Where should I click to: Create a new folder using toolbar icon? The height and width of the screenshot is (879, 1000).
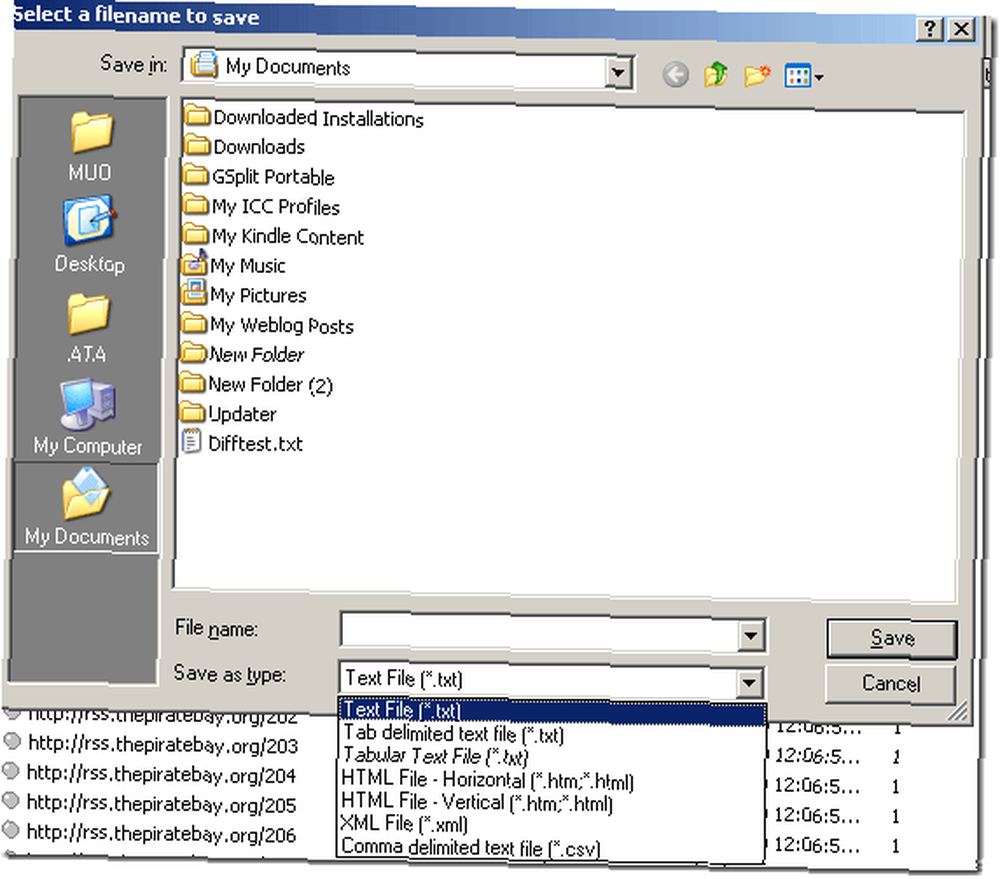pyautogui.click(x=757, y=76)
